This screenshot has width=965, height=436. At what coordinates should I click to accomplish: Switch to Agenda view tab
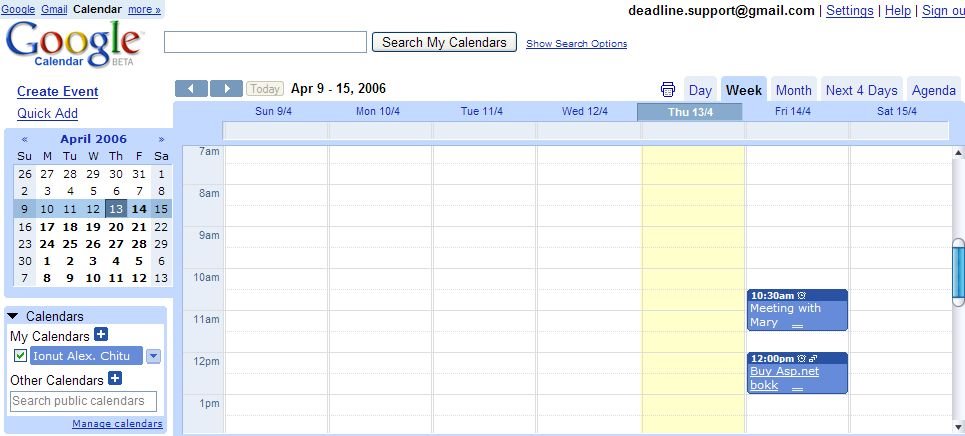click(x=934, y=91)
